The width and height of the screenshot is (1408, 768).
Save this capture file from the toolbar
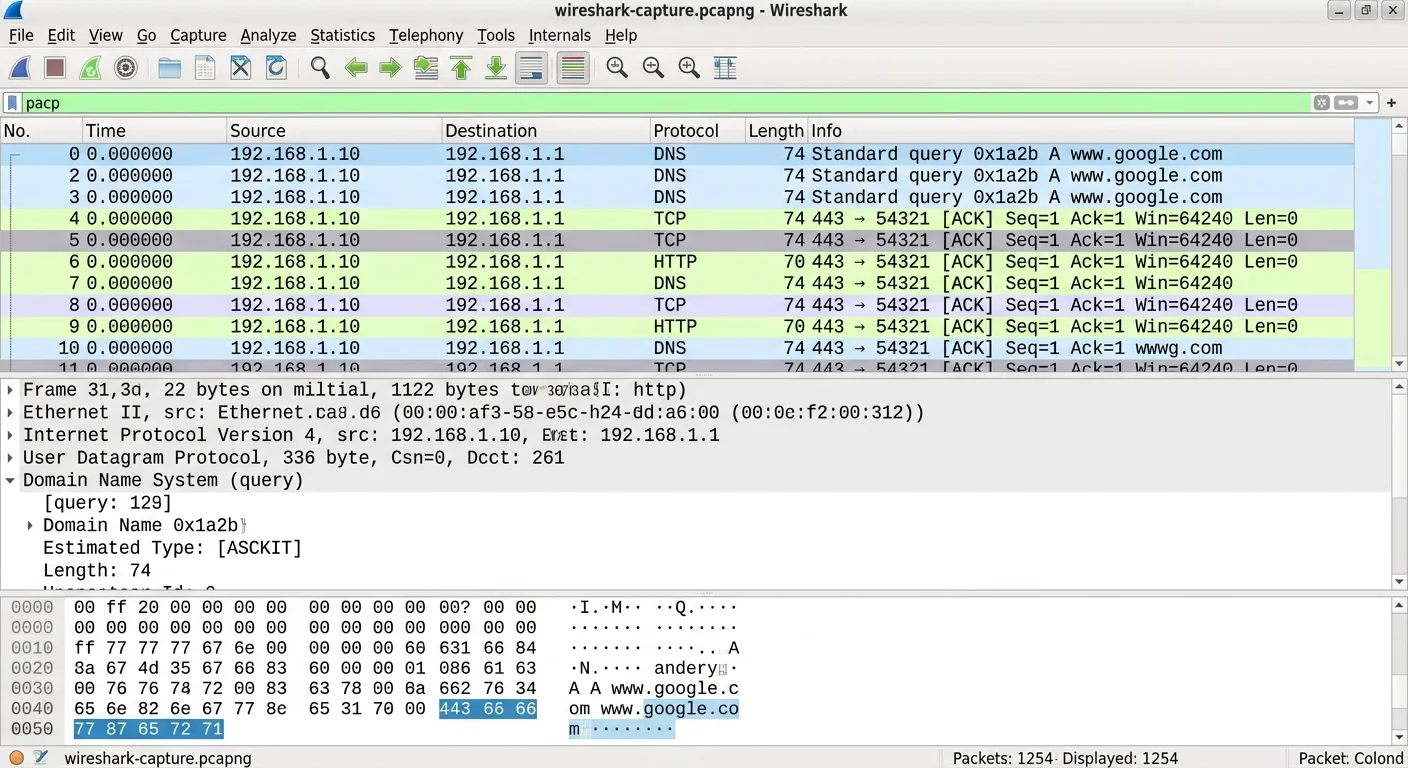[x=205, y=68]
